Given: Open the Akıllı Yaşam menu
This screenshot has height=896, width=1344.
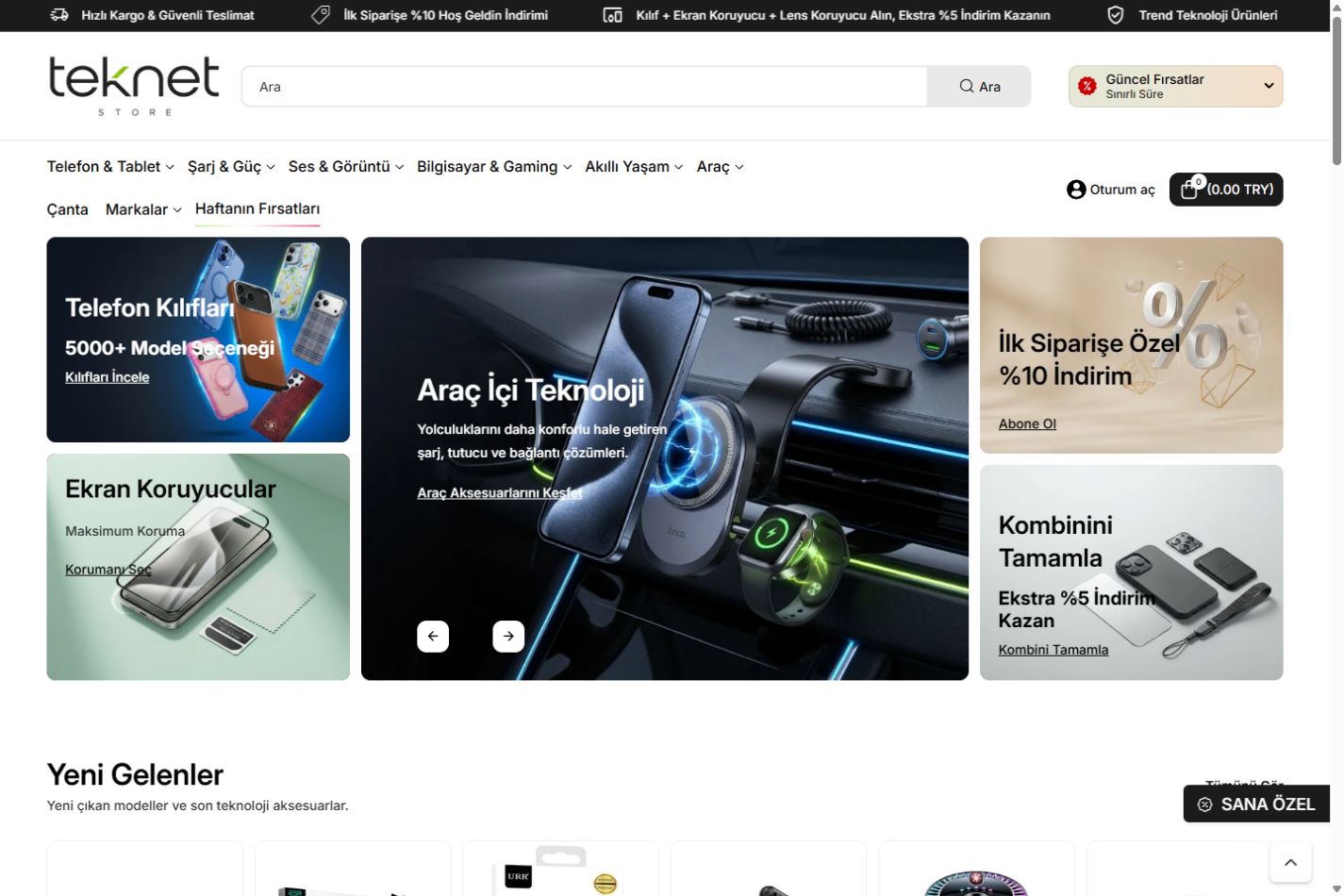Looking at the screenshot, I should [x=634, y=167].
